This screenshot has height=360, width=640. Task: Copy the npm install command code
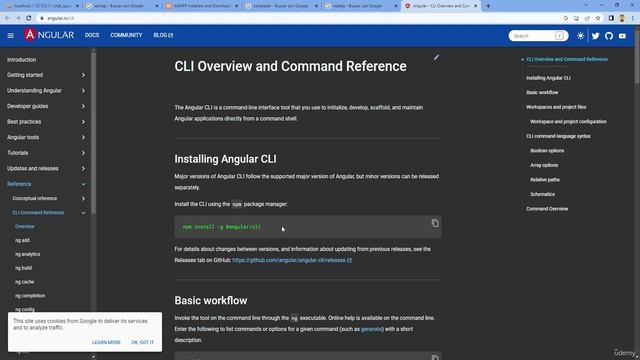435,223
